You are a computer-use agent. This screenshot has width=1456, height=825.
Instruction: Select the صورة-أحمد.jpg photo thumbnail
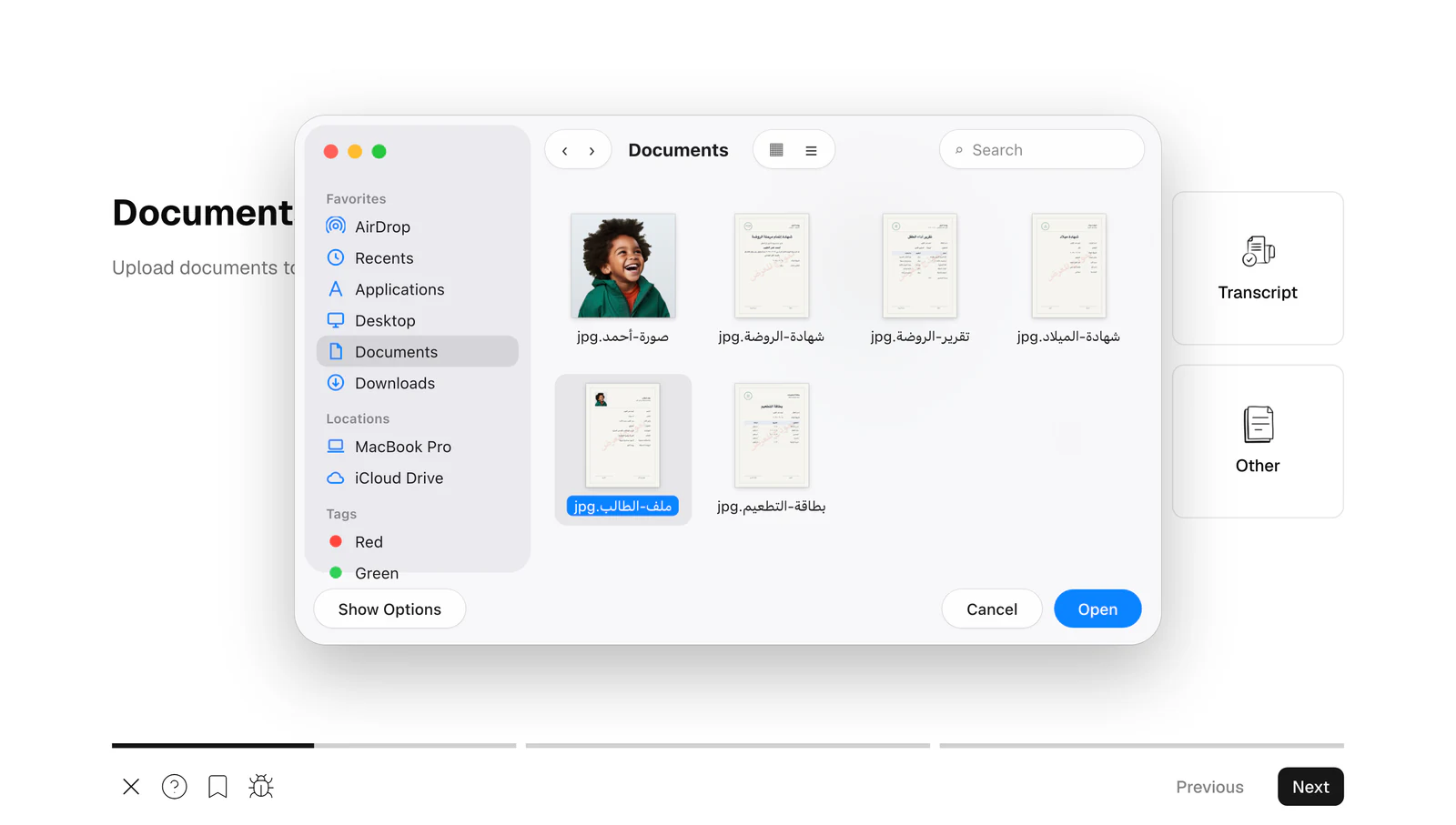pos(623,266)
